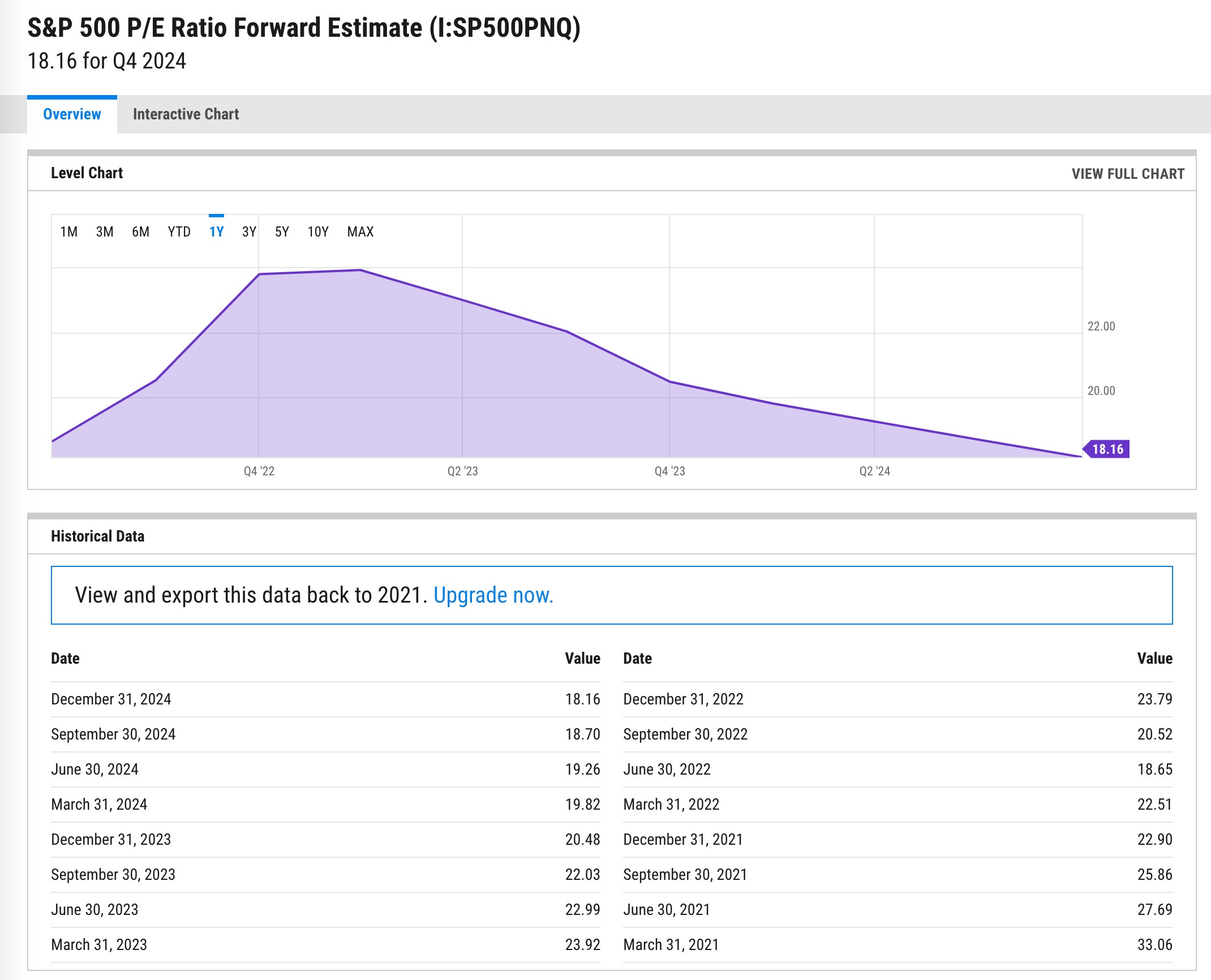Image resolution: width=1211 pixels, height=980 pixels.
Task: Click the 18.16 chart value flag
Action: (1106, 449)
